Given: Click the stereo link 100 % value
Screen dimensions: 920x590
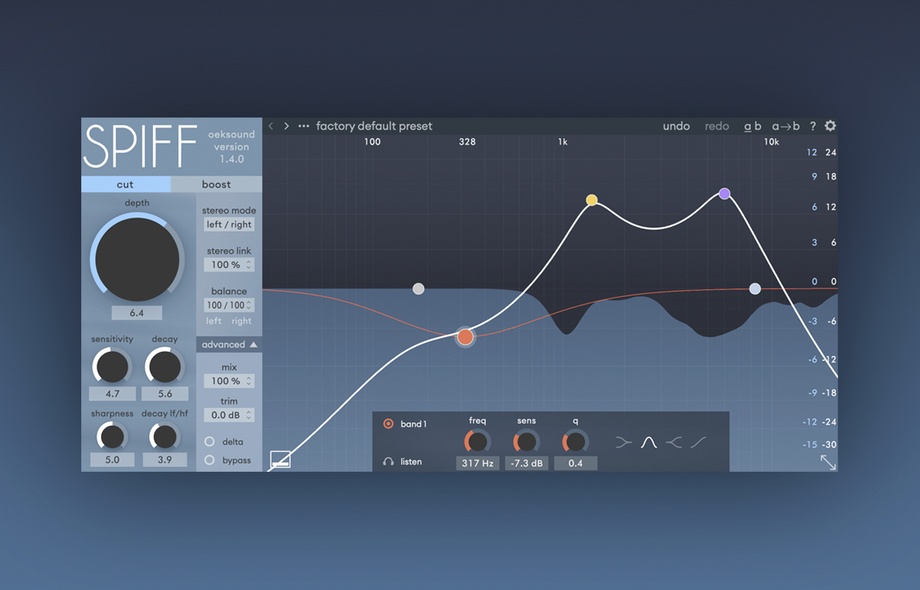Looking at the screenshot, I should coord(225,265).
